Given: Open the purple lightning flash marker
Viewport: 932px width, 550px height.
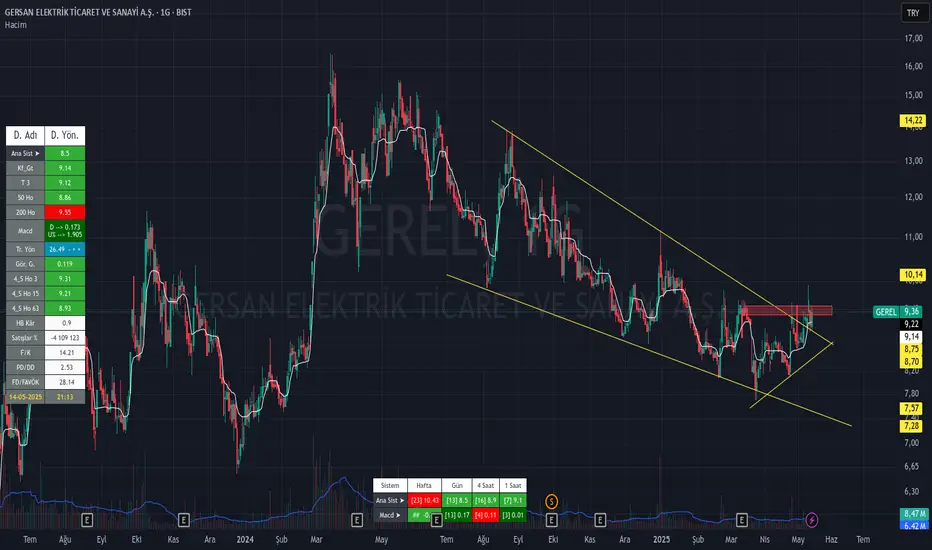Looking at the screenshot, I should pyautogui.click(x=811, y=520).
